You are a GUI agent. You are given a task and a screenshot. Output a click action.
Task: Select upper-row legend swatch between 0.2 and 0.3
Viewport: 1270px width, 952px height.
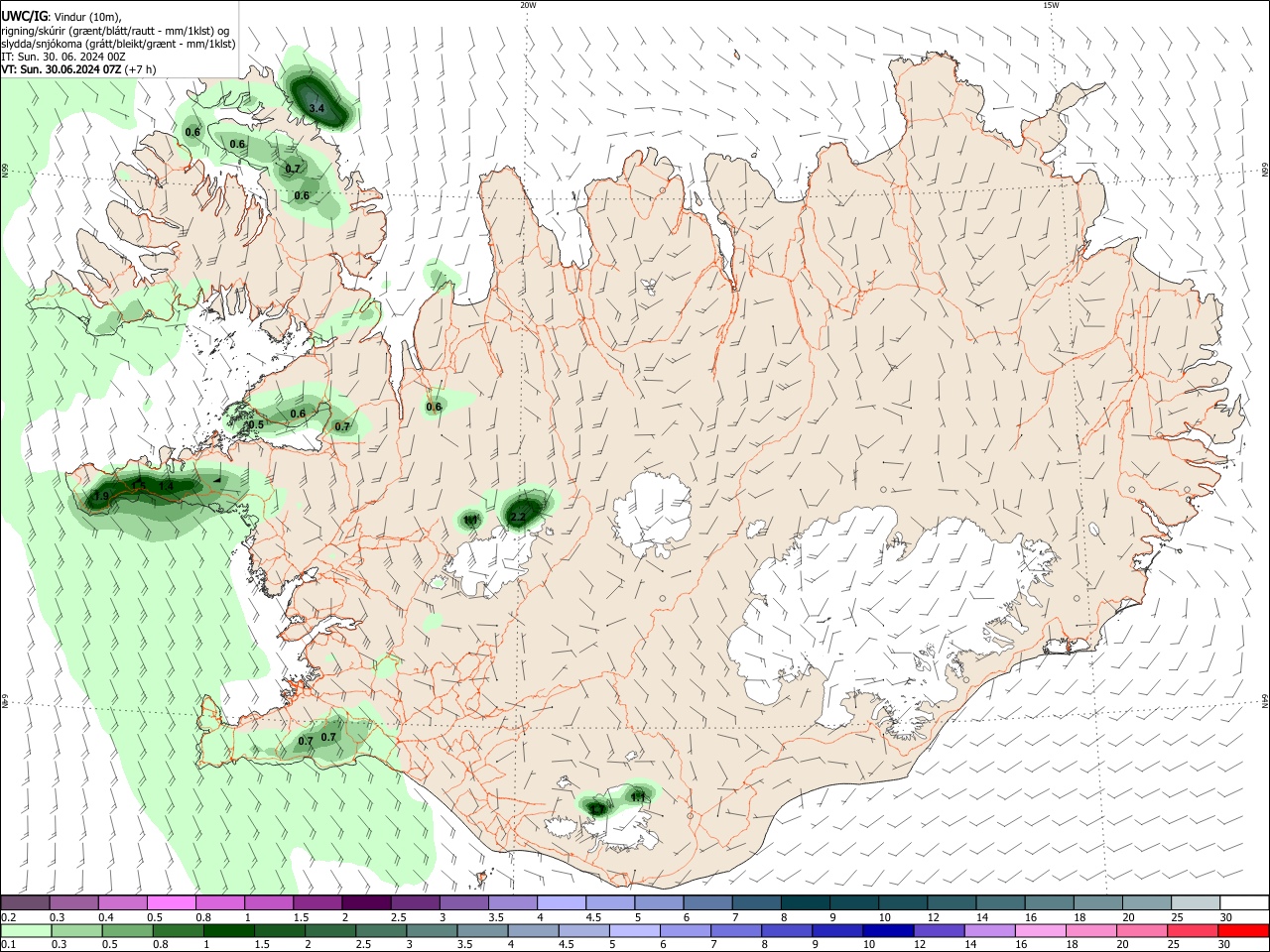click(x=25, y=903)
